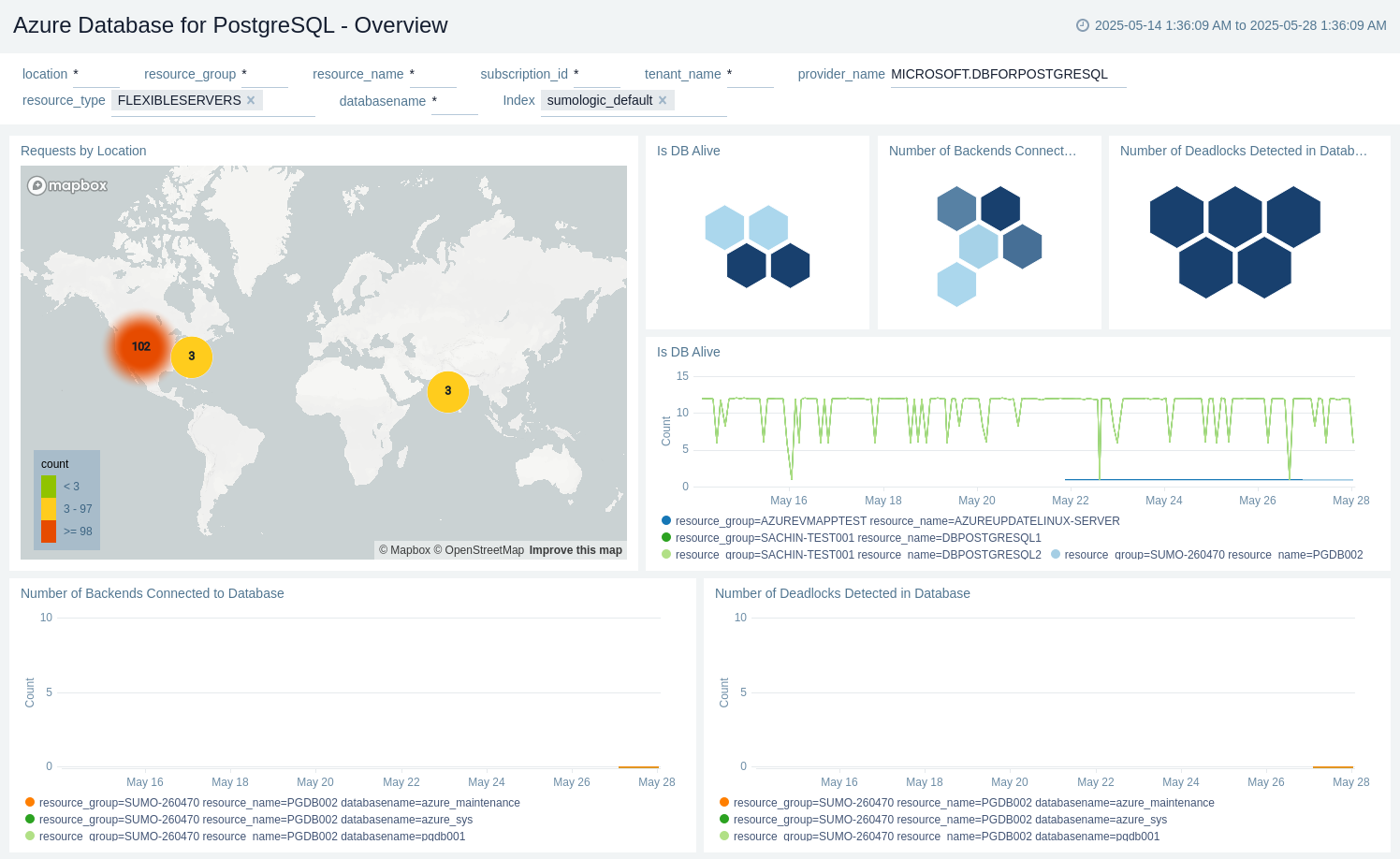Click the lowest light blue hexagon in Backends honeycomb

(956, 284)
